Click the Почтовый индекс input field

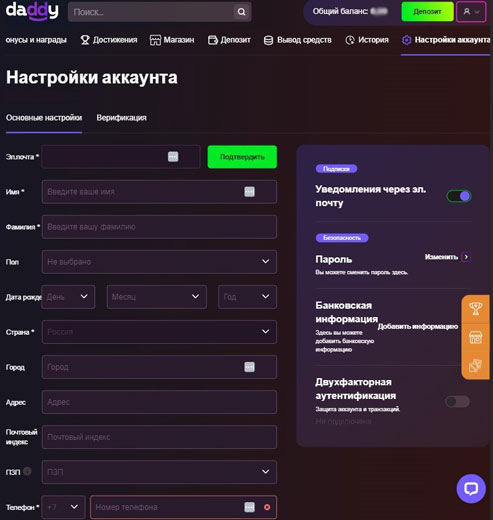pyautogui.click(x=159, y=437)
